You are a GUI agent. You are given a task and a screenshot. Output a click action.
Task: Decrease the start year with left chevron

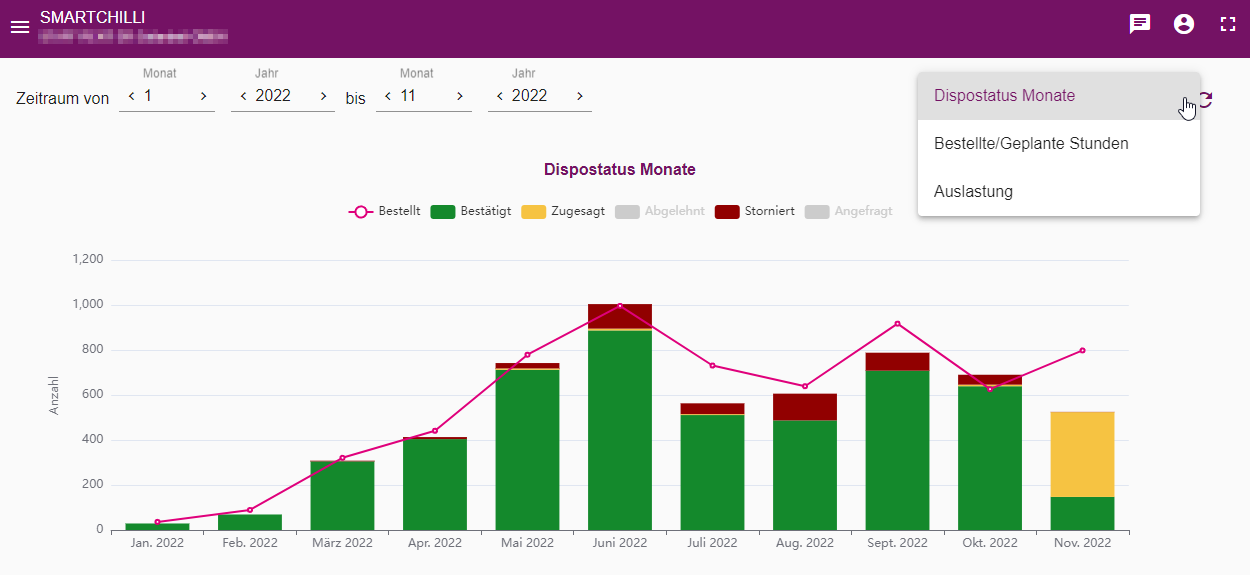243,96
